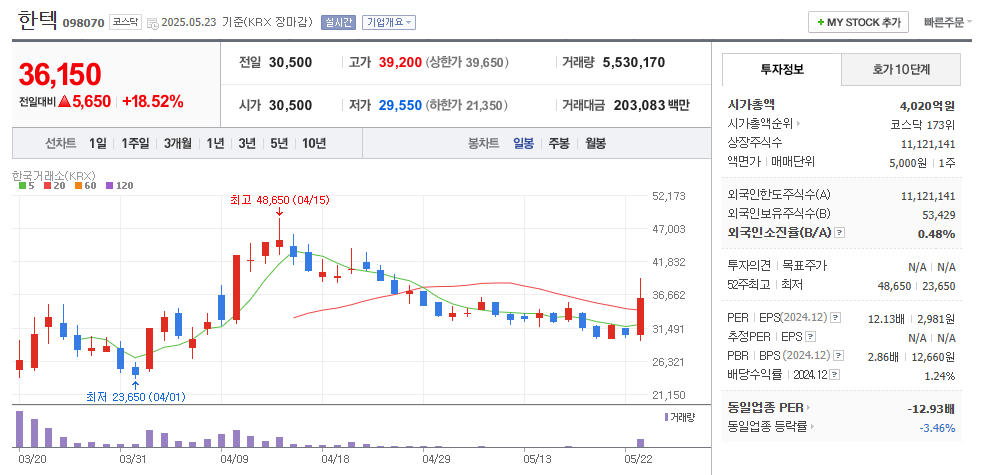The width and height of the screenshot is (982, 475).
Task: Click the 5-day moving average green swatch
Action: pyautogui.click(x=23, y=185)
